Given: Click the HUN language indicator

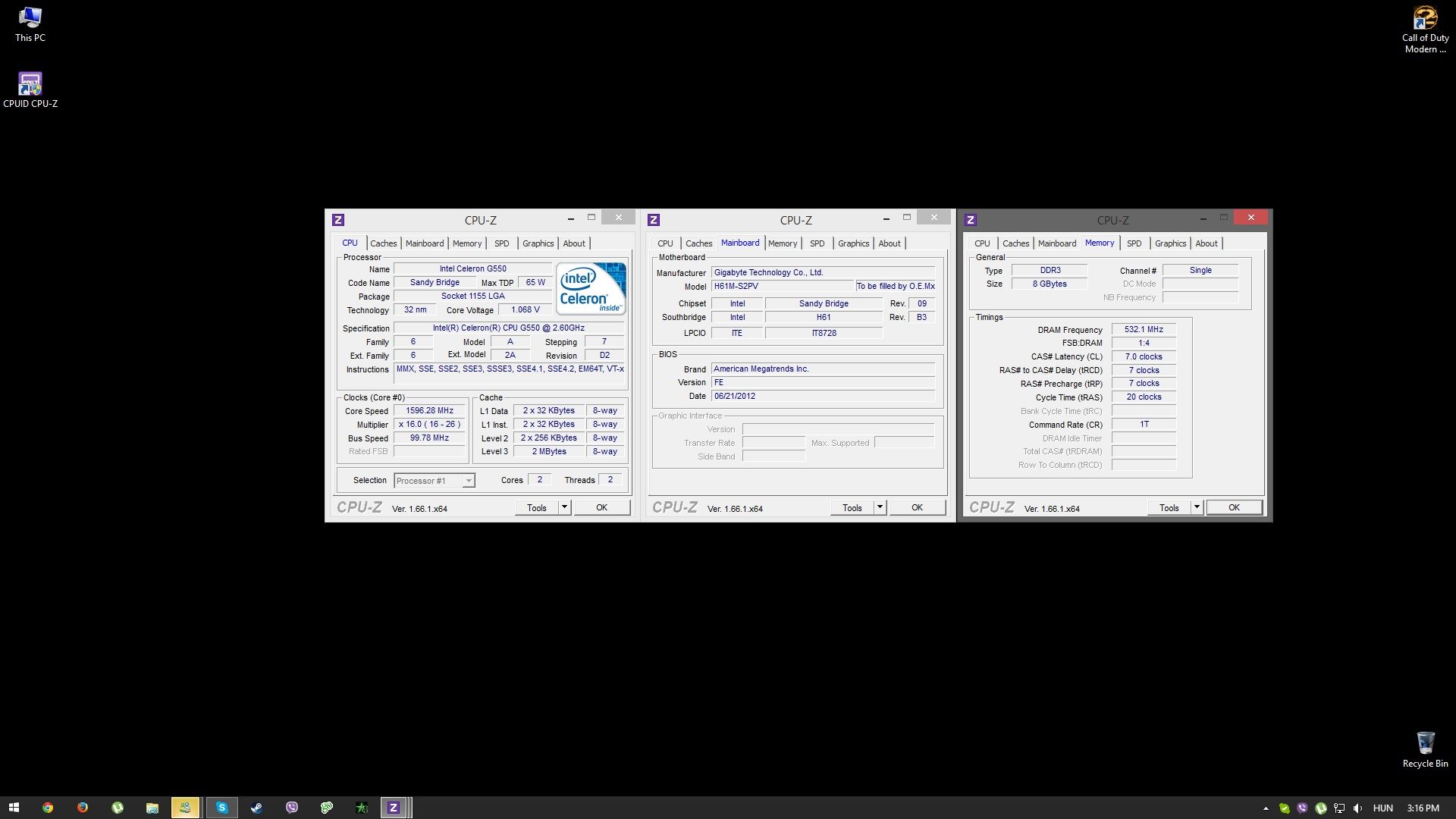Looking at the screenshot, I should coord(1382,808).
